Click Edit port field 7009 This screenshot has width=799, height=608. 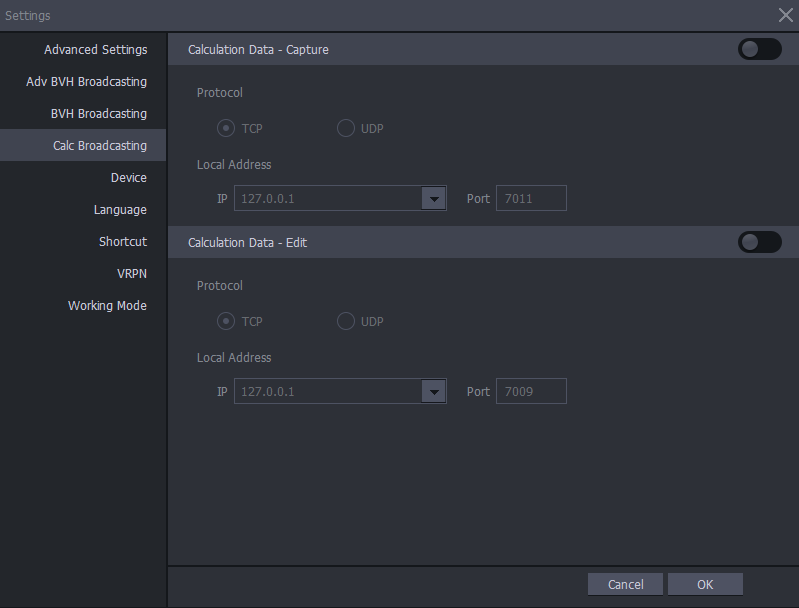pyautogui.click(x=531, y=391)
